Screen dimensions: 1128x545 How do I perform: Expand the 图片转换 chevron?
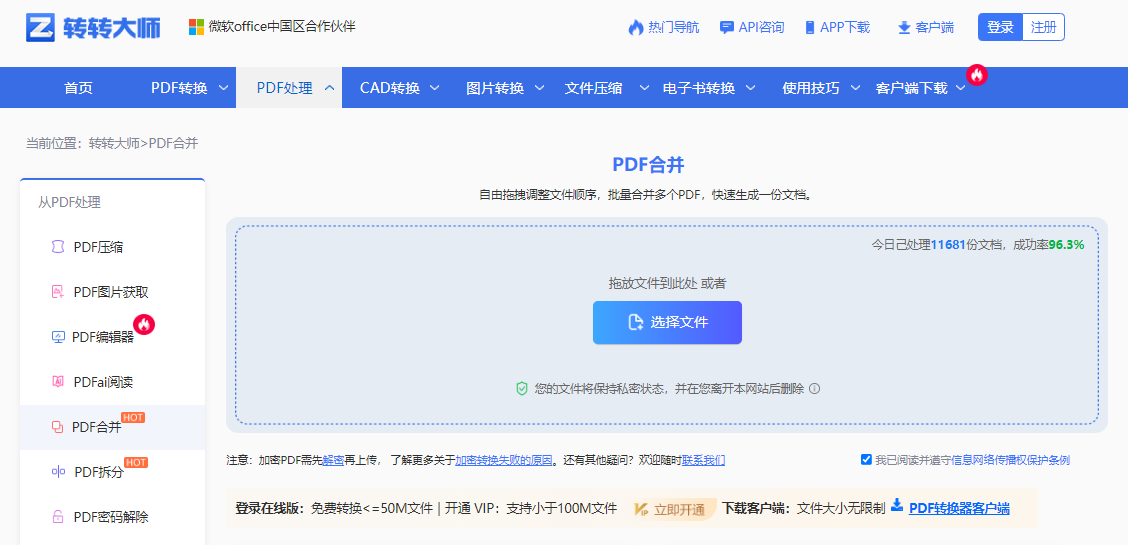540,88
